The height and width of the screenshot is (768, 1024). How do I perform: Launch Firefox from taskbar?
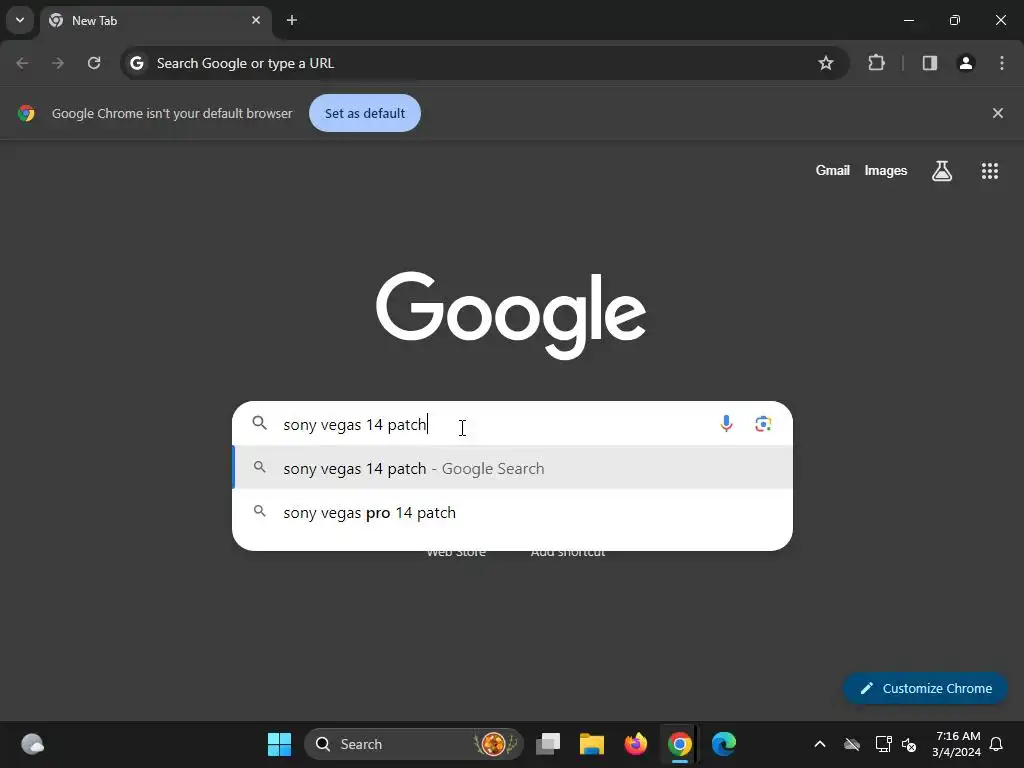635,744
